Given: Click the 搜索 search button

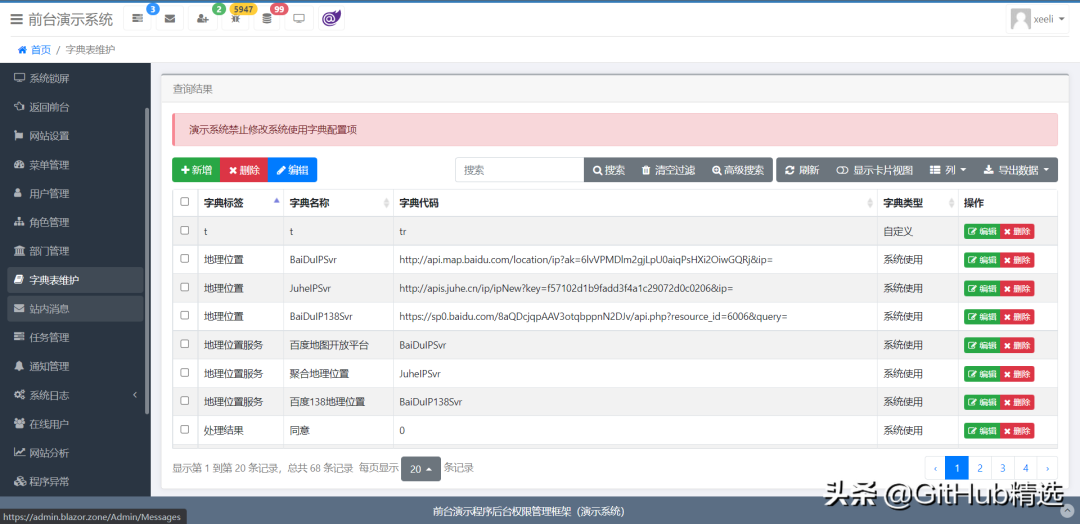Looking at the screenshot, I should tap(609, 170).
